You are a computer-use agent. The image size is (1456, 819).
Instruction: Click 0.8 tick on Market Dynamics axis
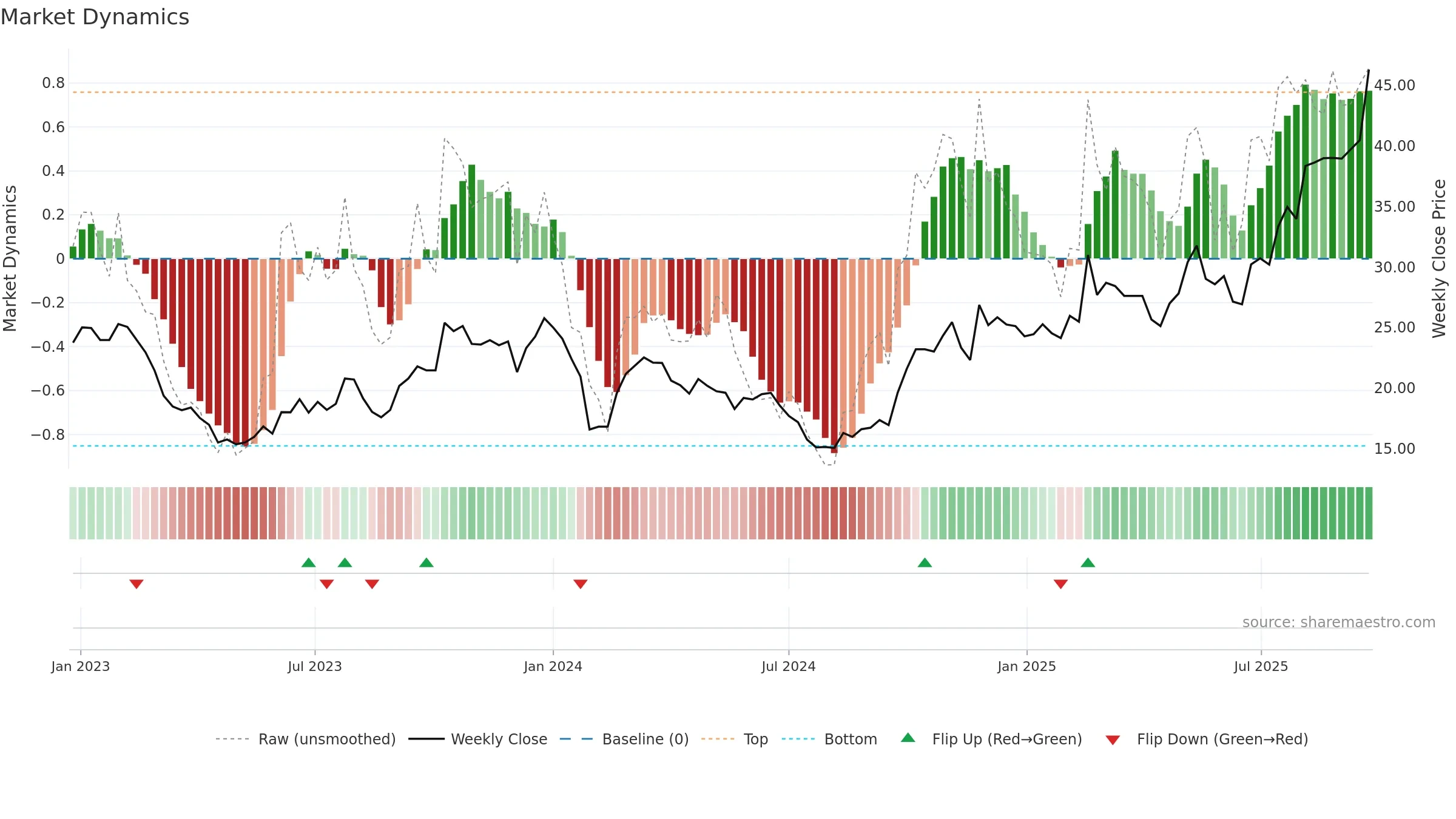(x=53, y=83)
